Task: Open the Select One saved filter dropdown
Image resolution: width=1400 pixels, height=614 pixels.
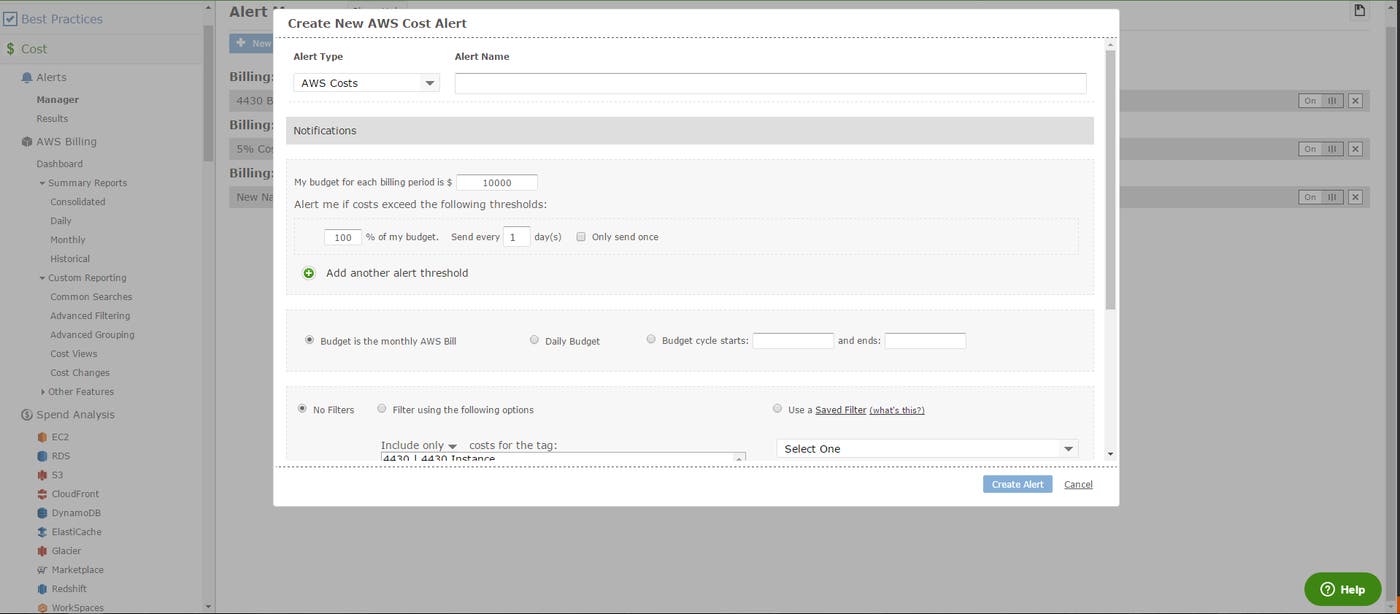Action: [x=926, y=449]
